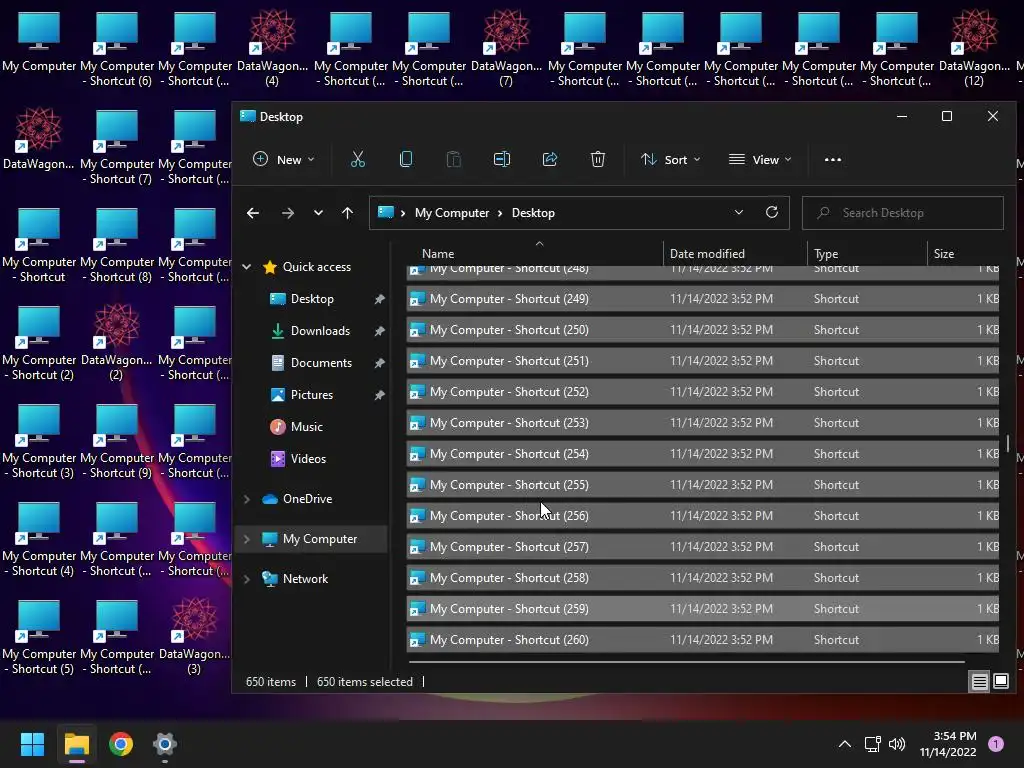This screenshot has height=768, width=1024.
Task: Open recent locations dropdown arrow
Action: 318,213
